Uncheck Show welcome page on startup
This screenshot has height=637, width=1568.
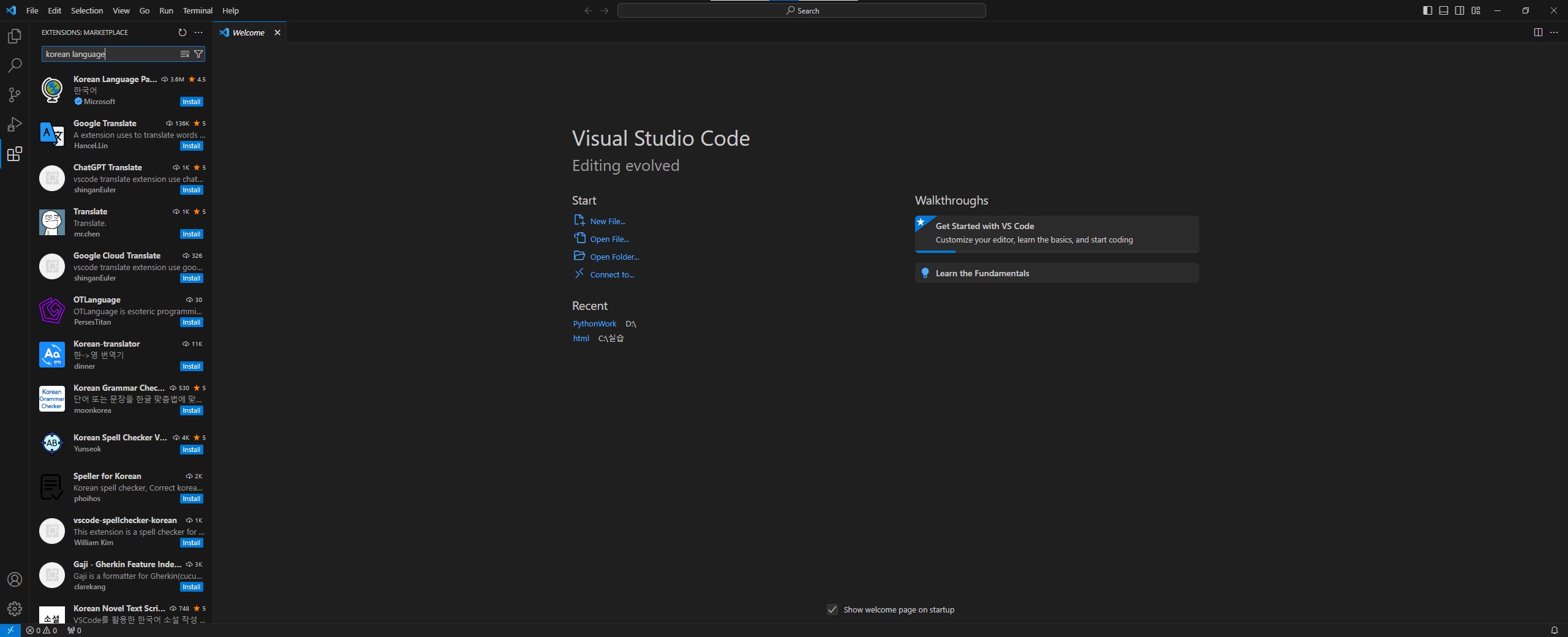pos(831,609)
